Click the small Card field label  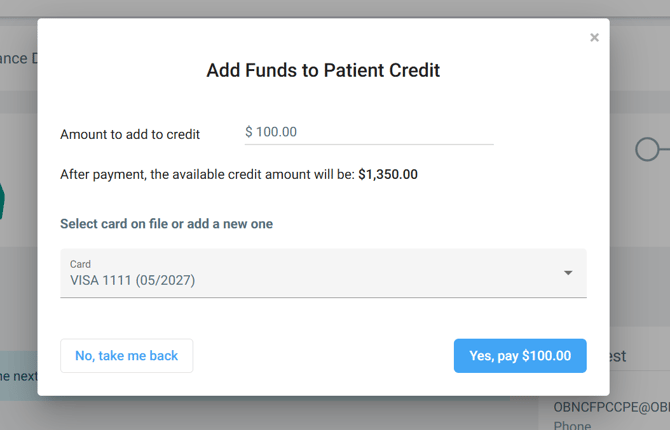80,264
